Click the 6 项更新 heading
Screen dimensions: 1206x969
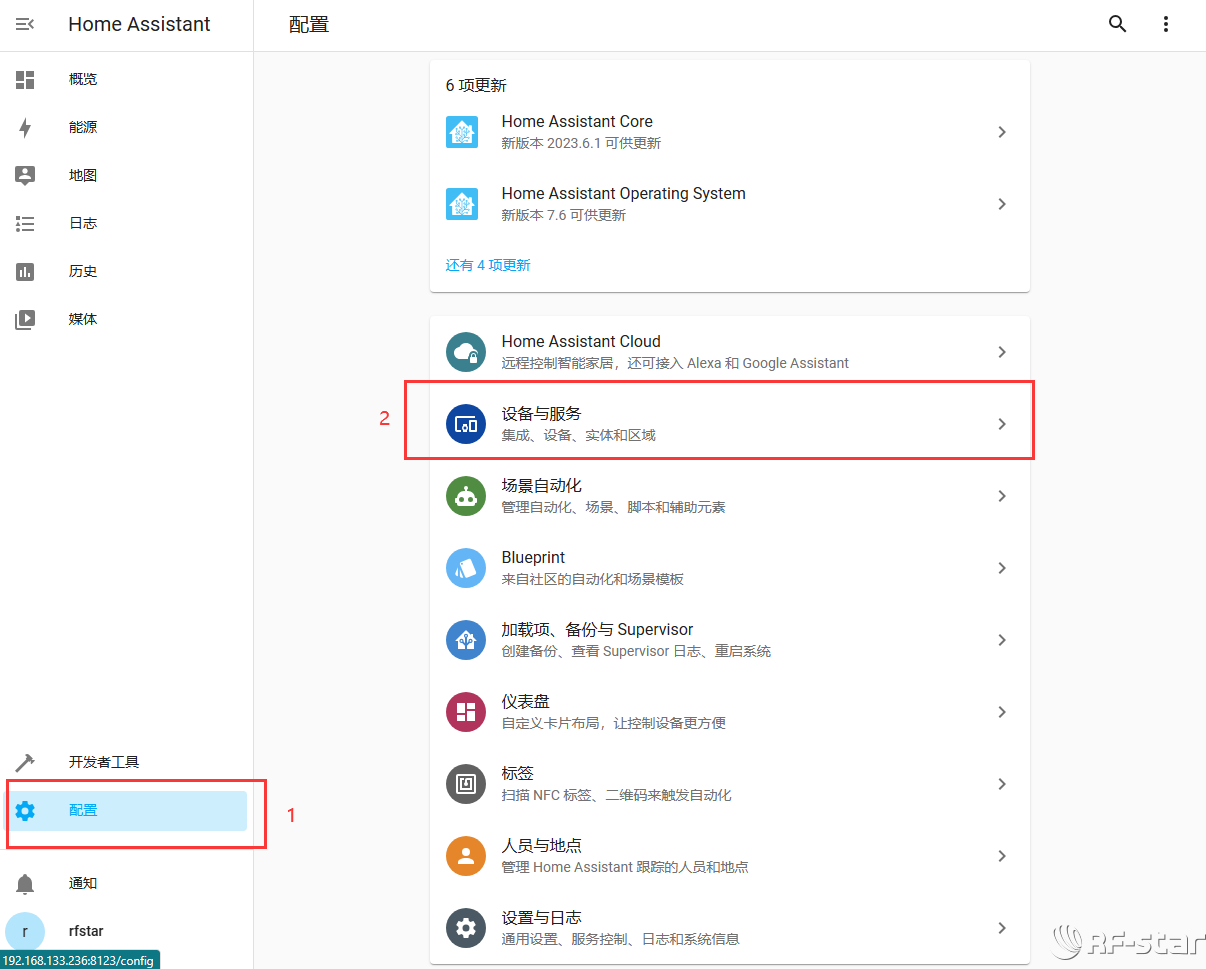click(x=476, y=86)
